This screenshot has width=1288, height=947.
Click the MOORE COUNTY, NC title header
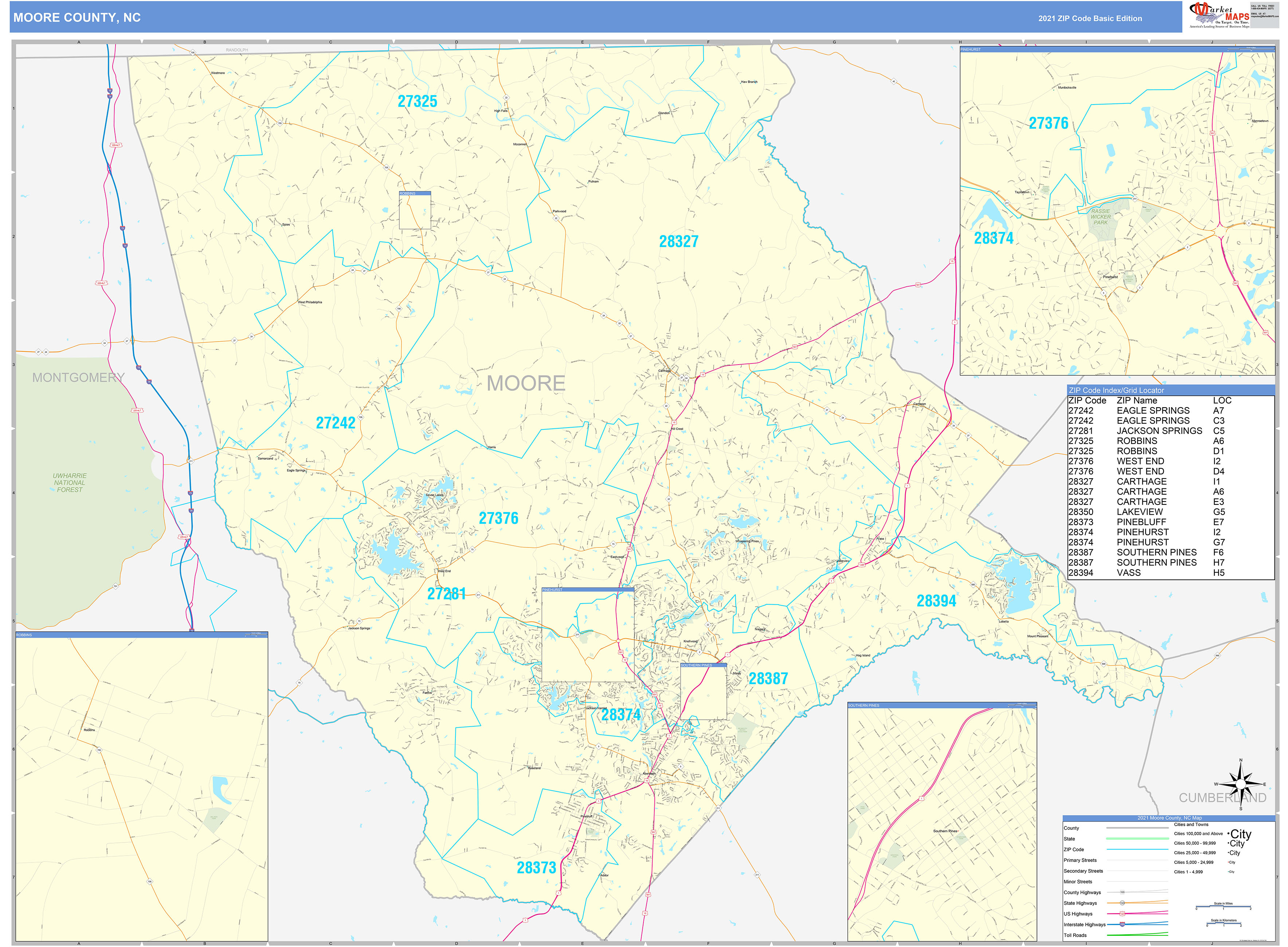77,17
